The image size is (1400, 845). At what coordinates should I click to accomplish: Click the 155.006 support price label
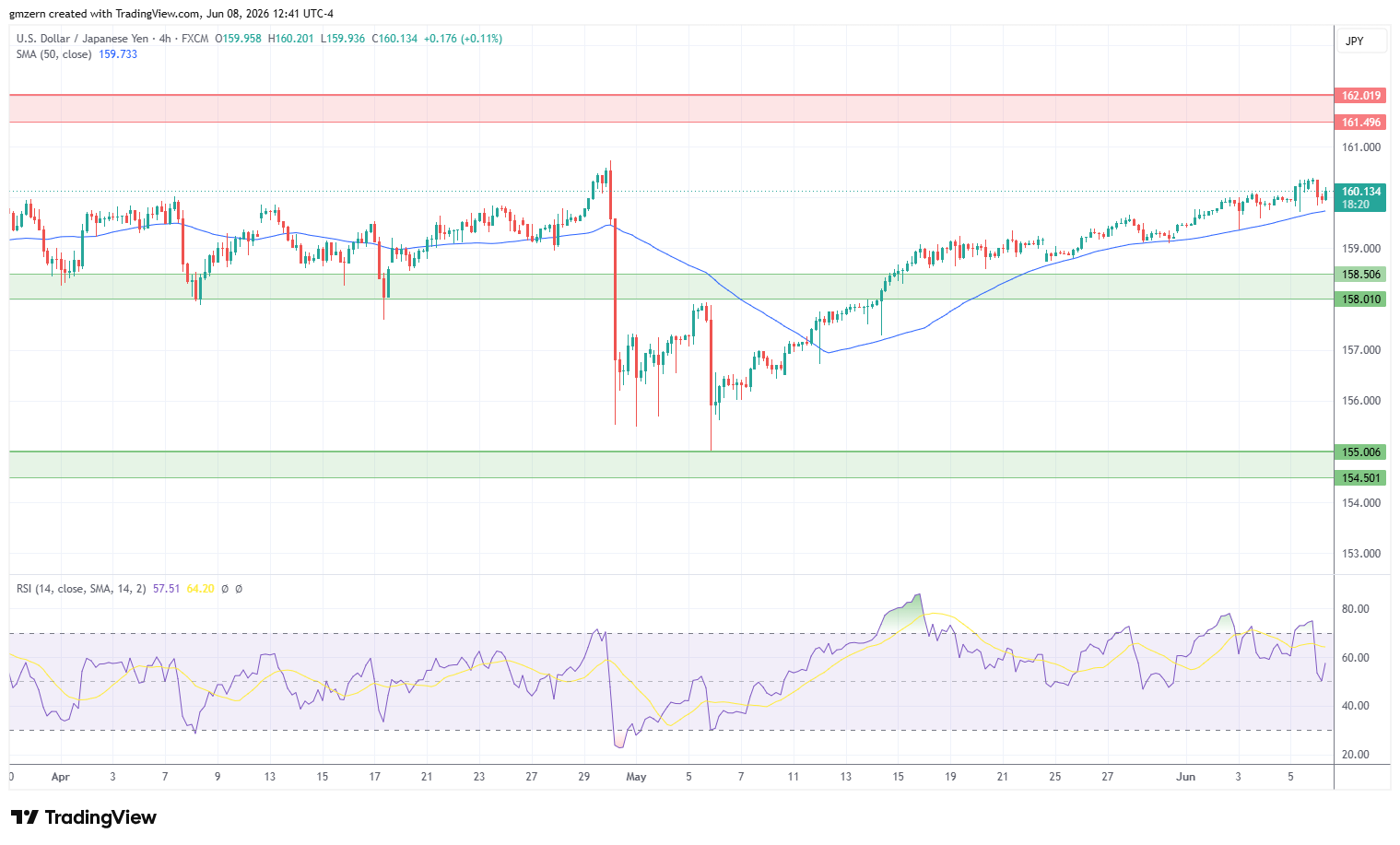[x=1360, y=452]
